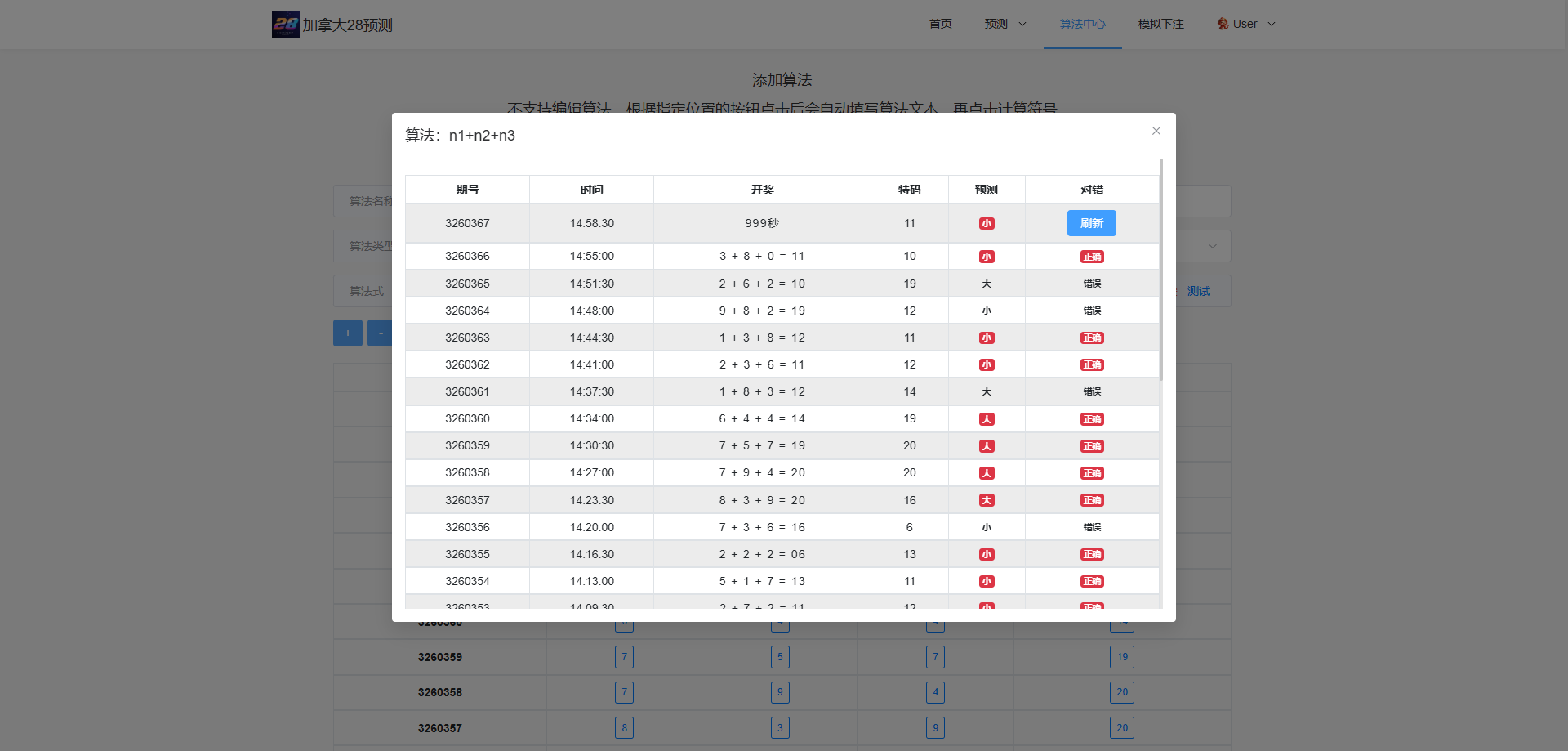This screenshot has height=751, width=1568.
Task: Click the 大 prediction in row 3260365
Action: [x=987, y=284]
